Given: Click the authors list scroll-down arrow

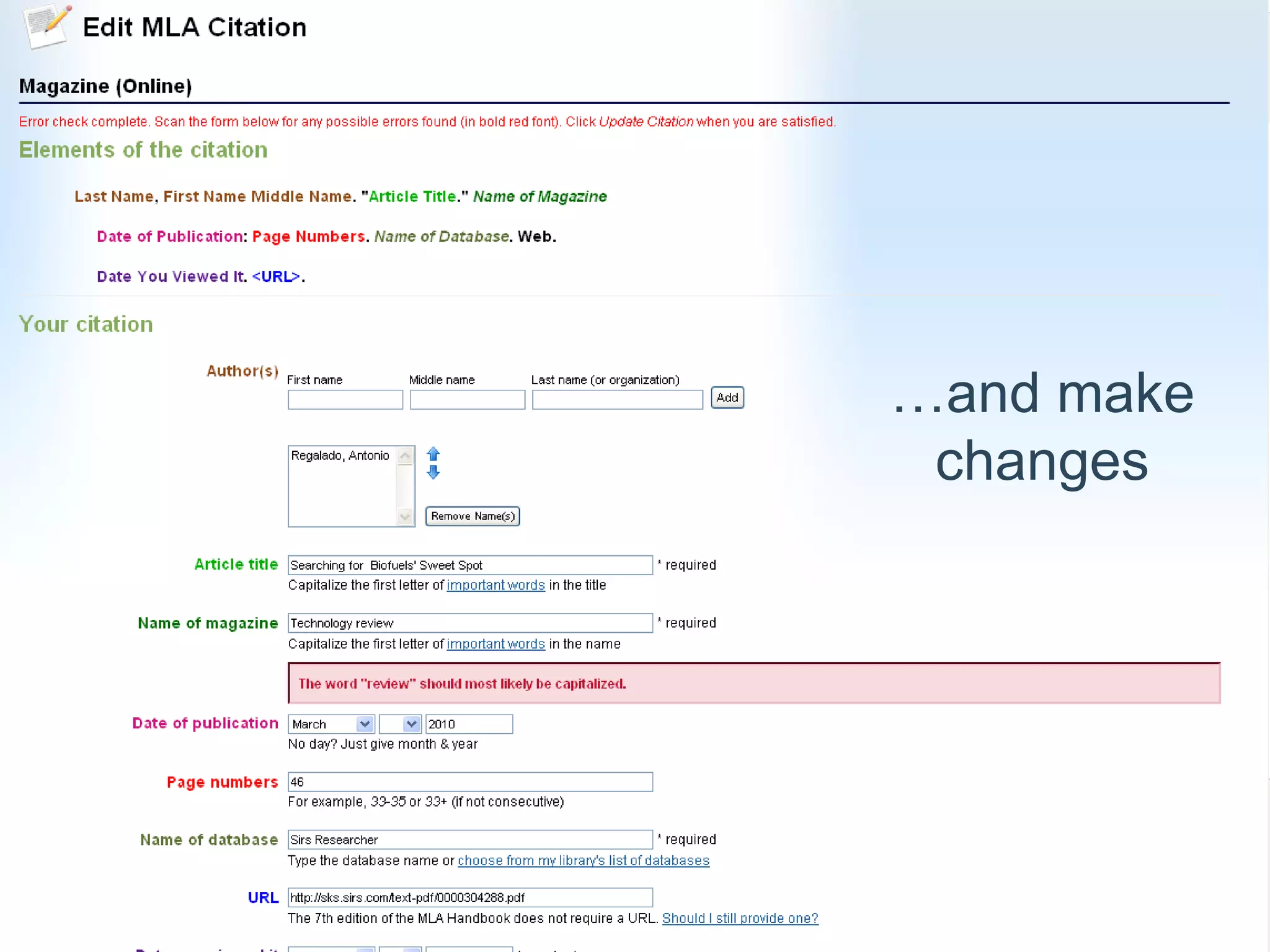Looking at the screenshot, I should click(405, 516).
